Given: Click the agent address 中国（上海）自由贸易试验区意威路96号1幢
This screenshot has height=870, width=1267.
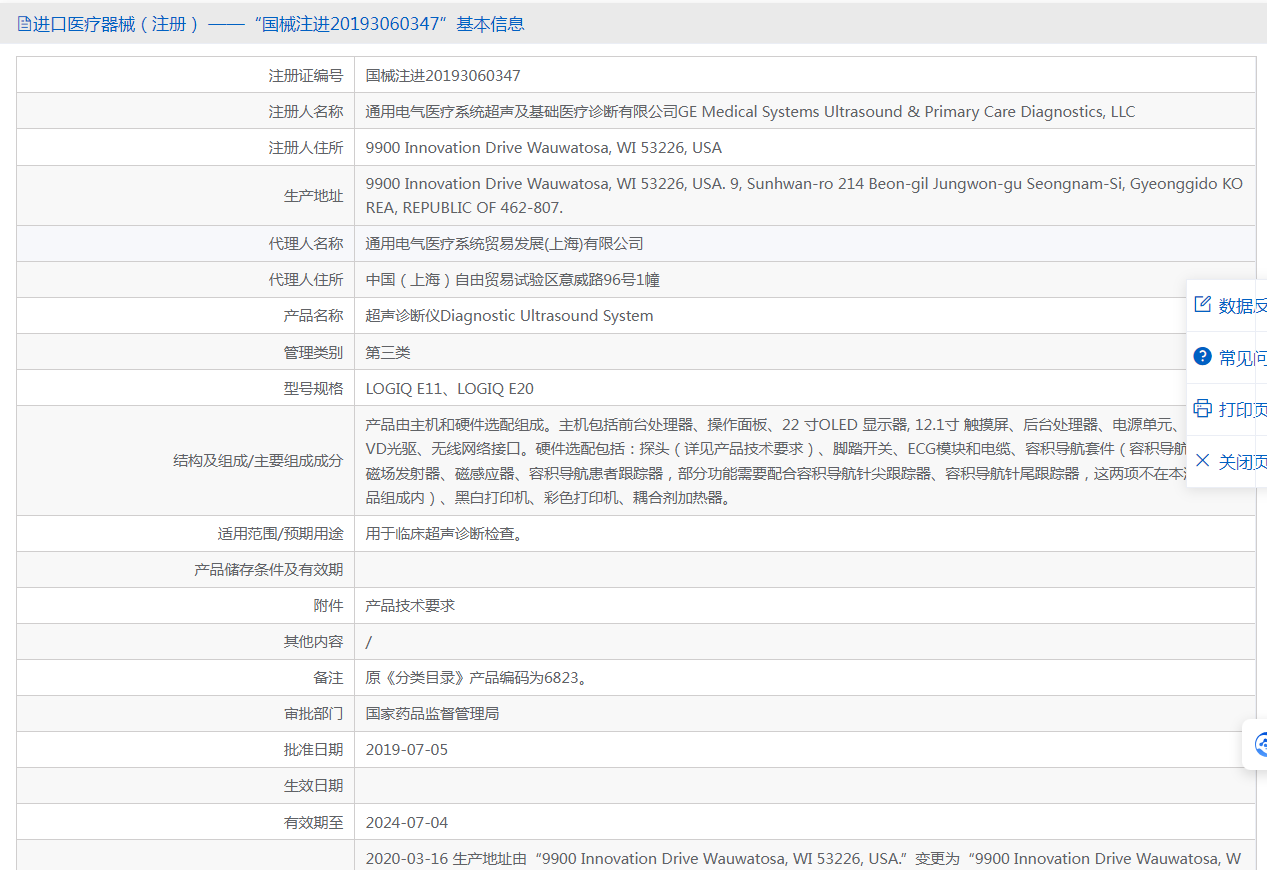Looking at the screenshot, I should [x=513, y=280].
